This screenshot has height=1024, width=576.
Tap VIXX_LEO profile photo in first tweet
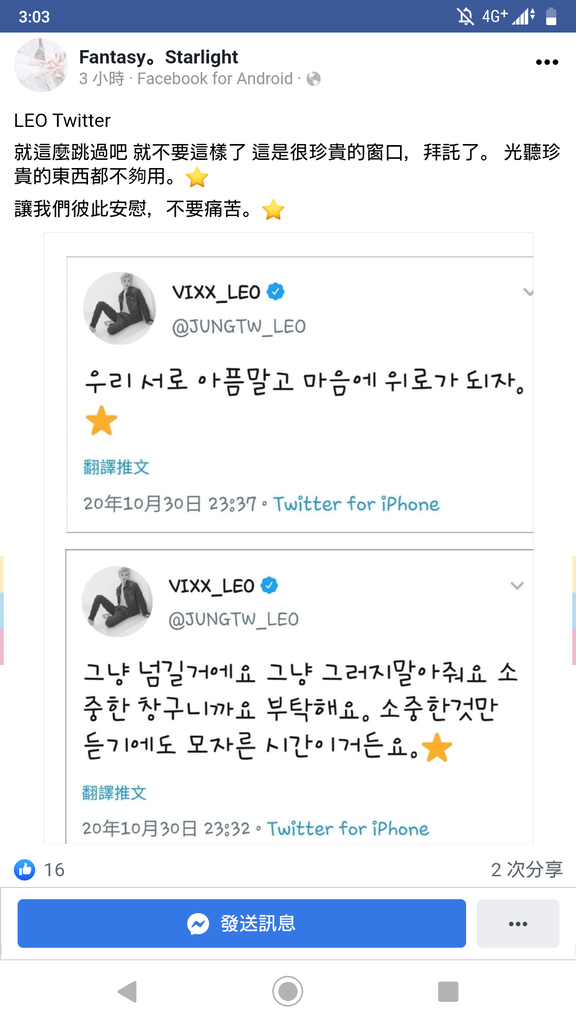click(x=120, y=308)
